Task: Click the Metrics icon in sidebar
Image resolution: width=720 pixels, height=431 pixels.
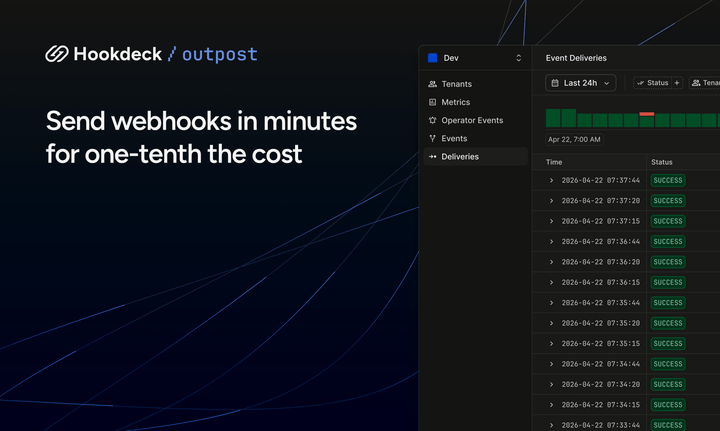Action: point(432,102)
